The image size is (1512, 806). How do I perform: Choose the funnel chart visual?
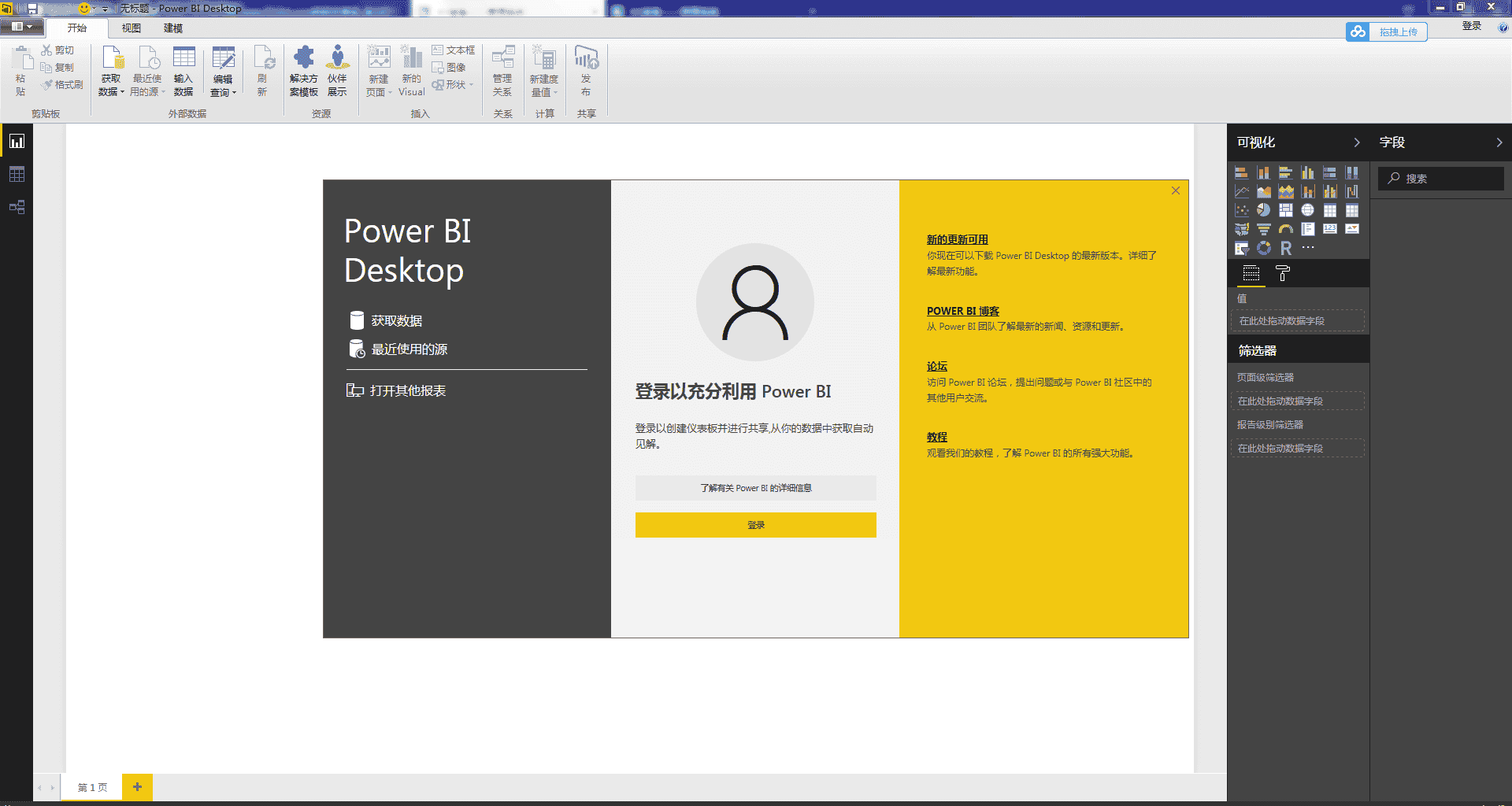click(1263, 229)
